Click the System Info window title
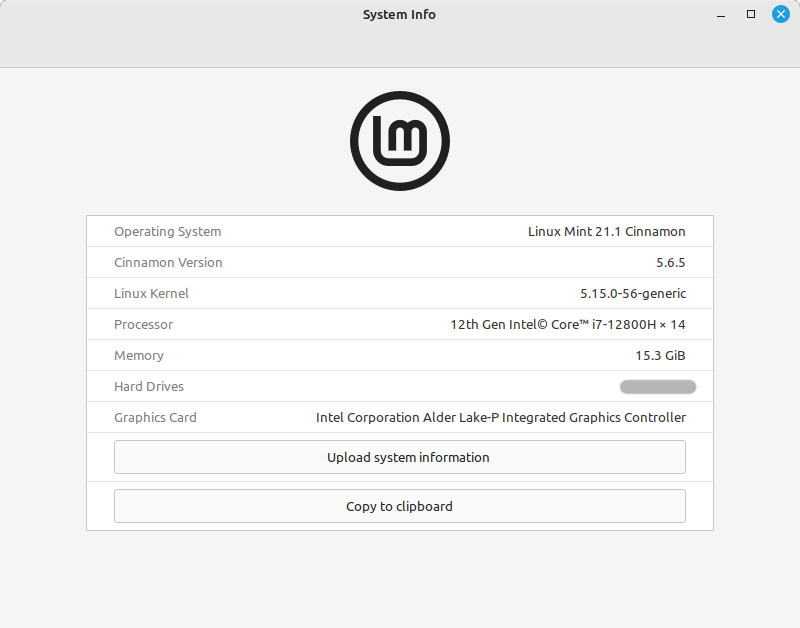Image resolution: width=800 pixels, height=628 pixels. (x=399, y=14)
